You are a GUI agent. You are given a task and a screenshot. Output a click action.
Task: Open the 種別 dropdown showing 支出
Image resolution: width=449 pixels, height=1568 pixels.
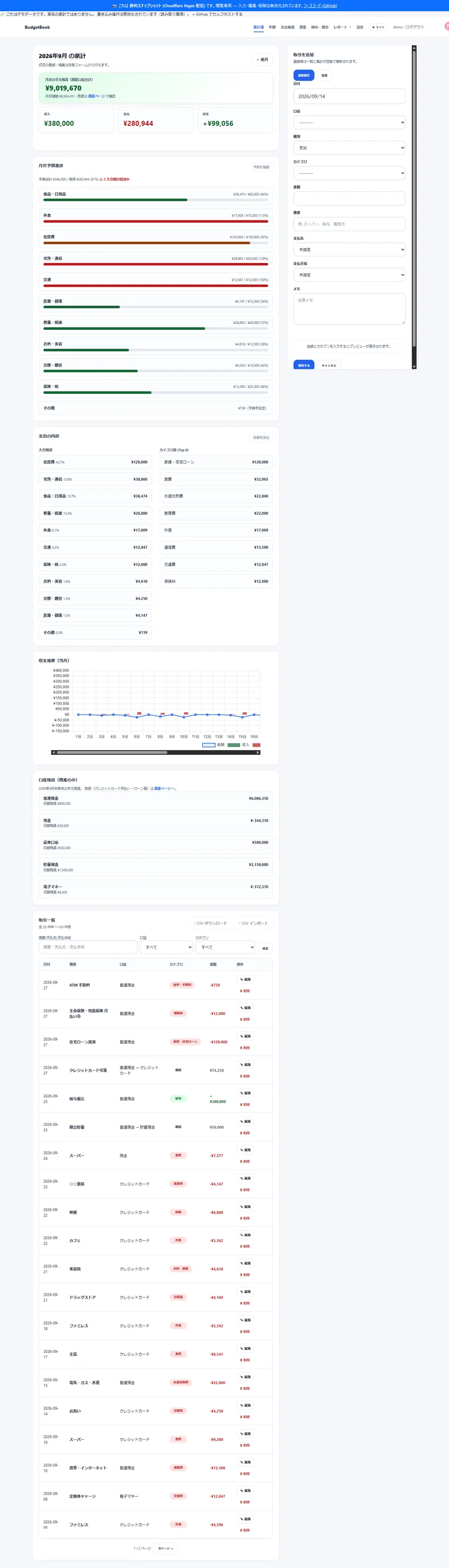(x=349, y=148)
